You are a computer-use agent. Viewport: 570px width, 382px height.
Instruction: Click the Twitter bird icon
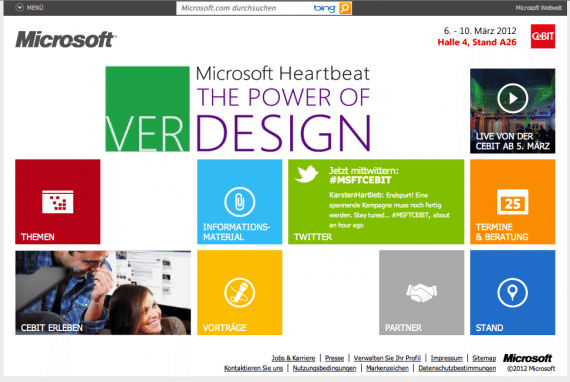tap(306, 174)
